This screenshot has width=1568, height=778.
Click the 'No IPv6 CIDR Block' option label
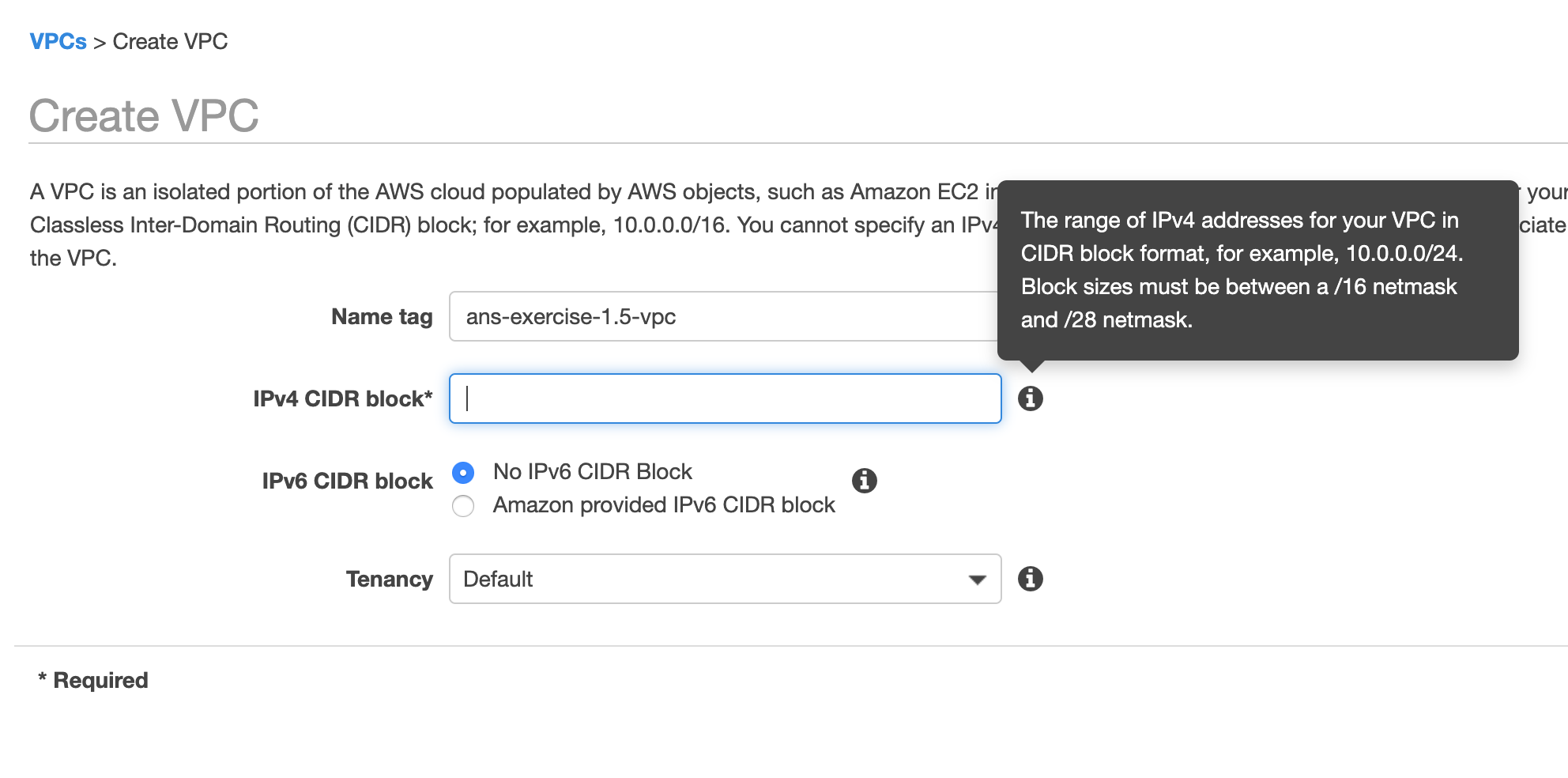[593, 472]
